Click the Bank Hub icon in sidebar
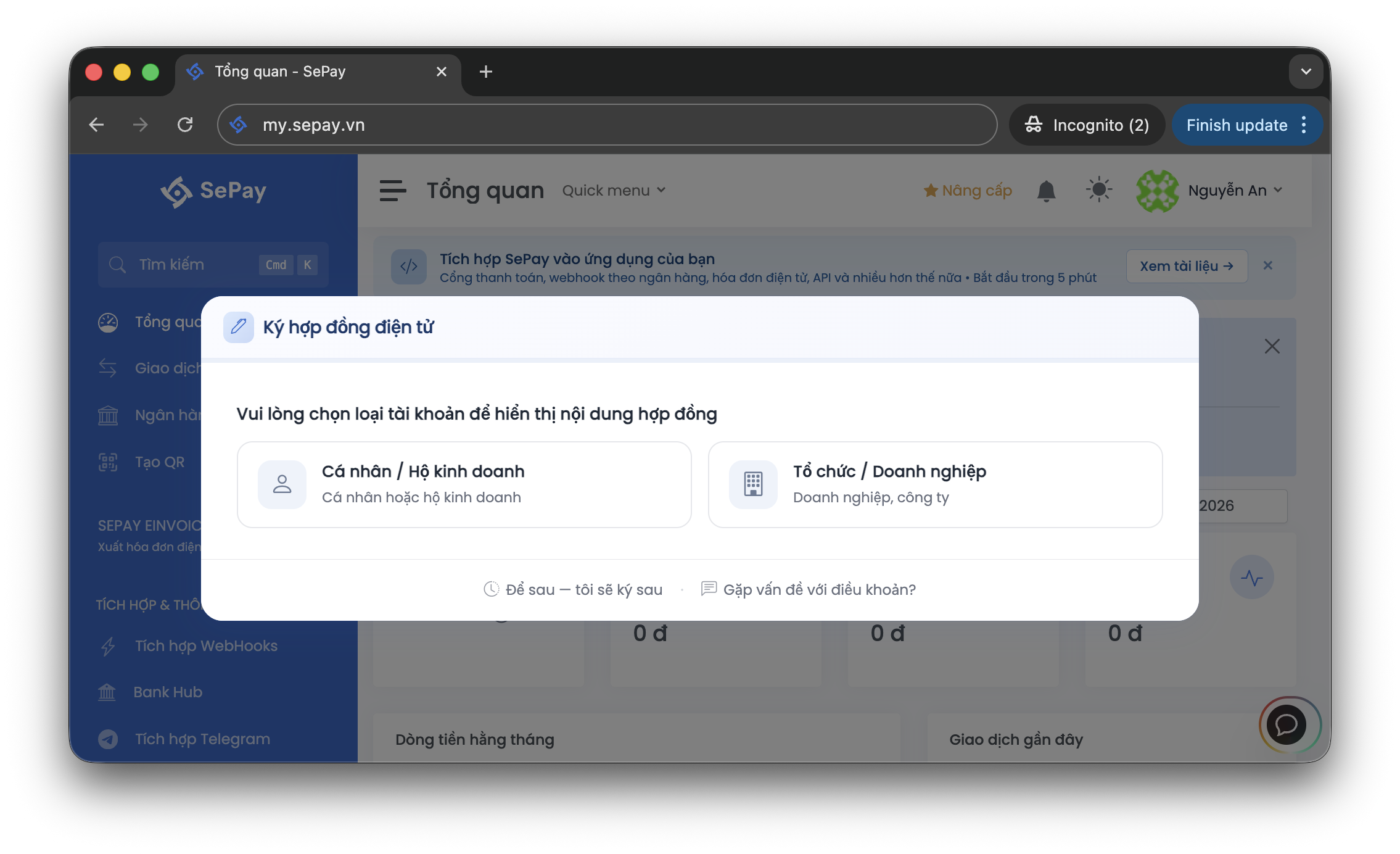The image size is (1400, 854). 107,692
